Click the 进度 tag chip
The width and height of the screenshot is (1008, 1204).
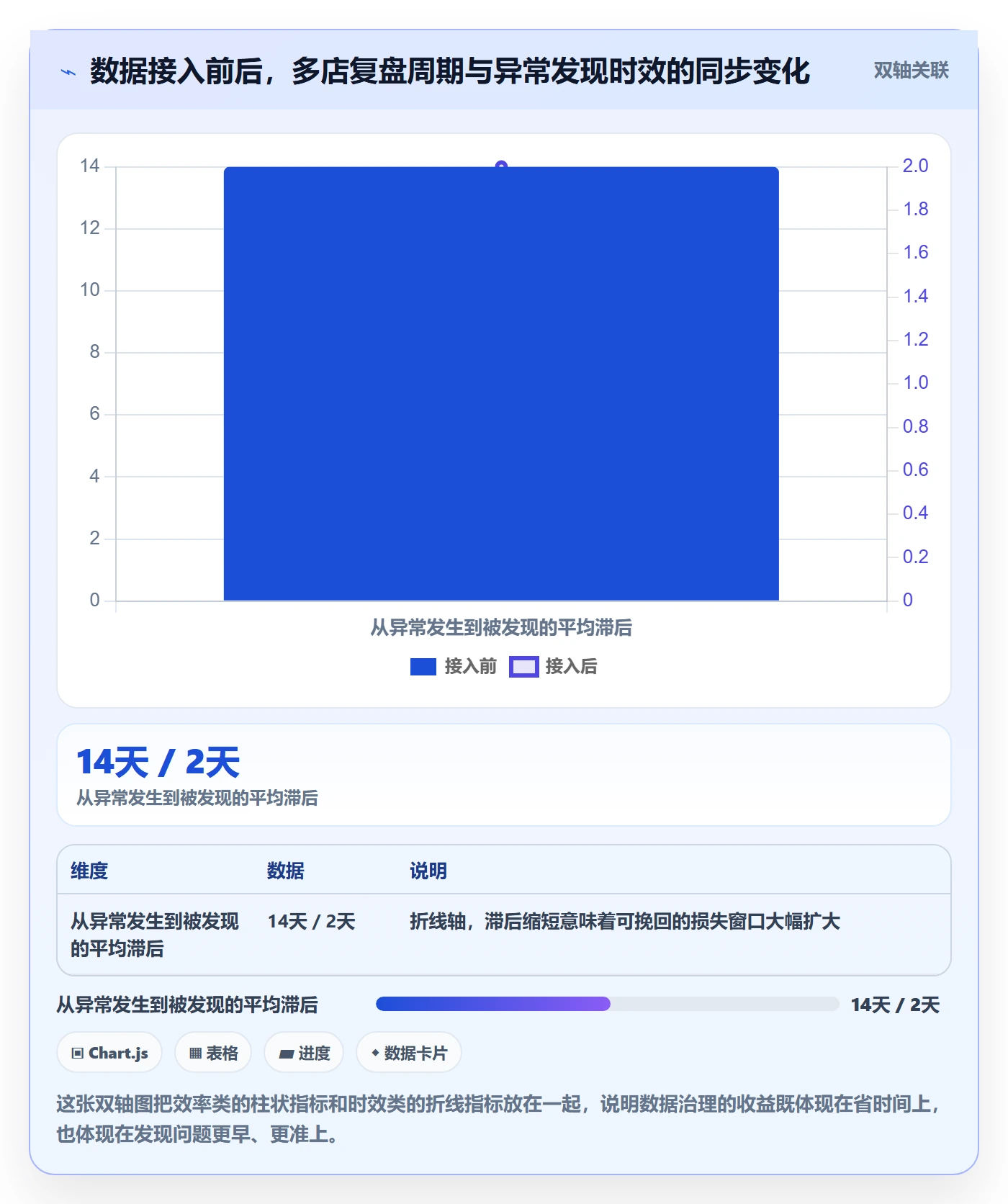304,1053
